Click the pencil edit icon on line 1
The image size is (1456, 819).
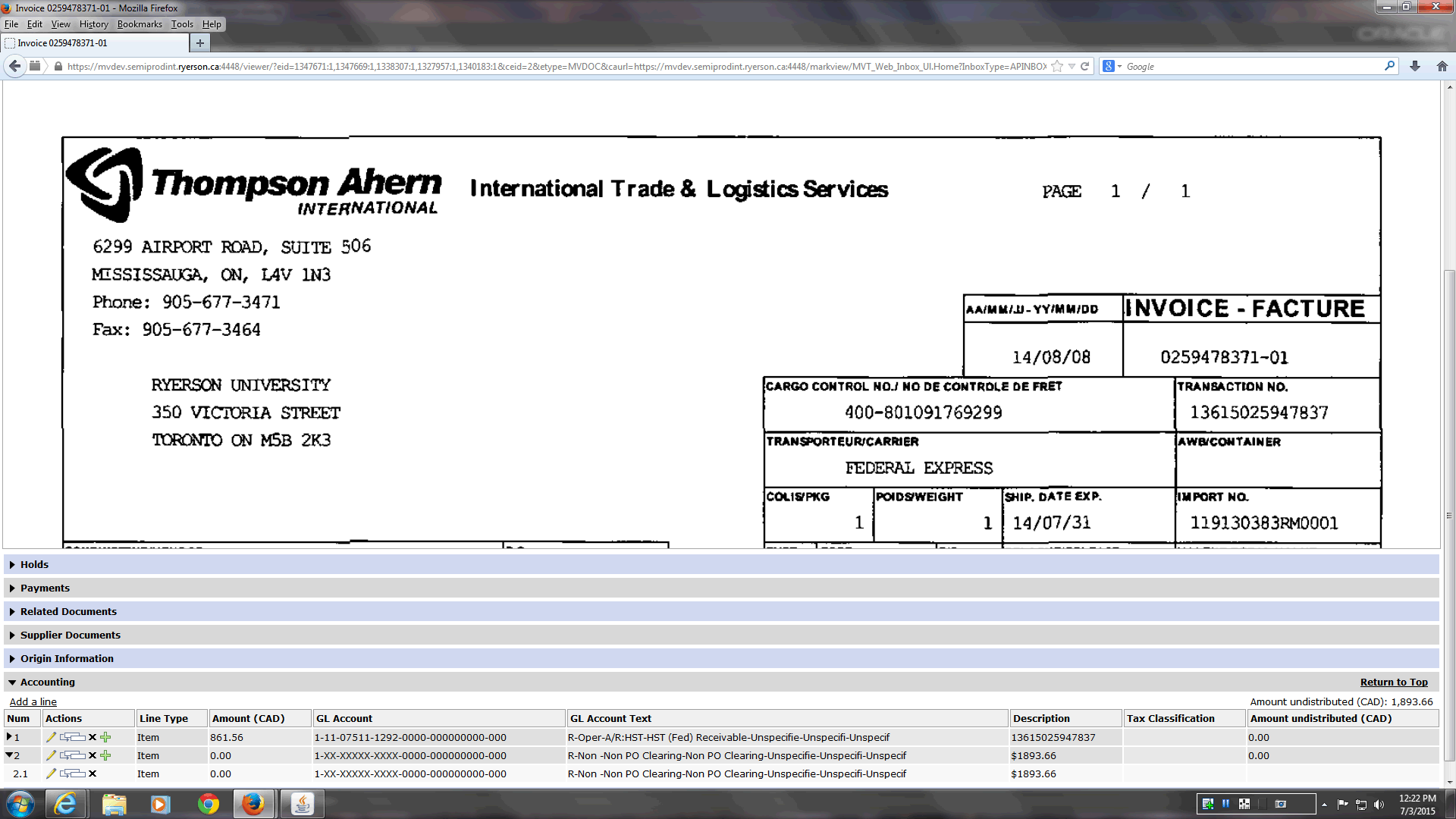51,737
